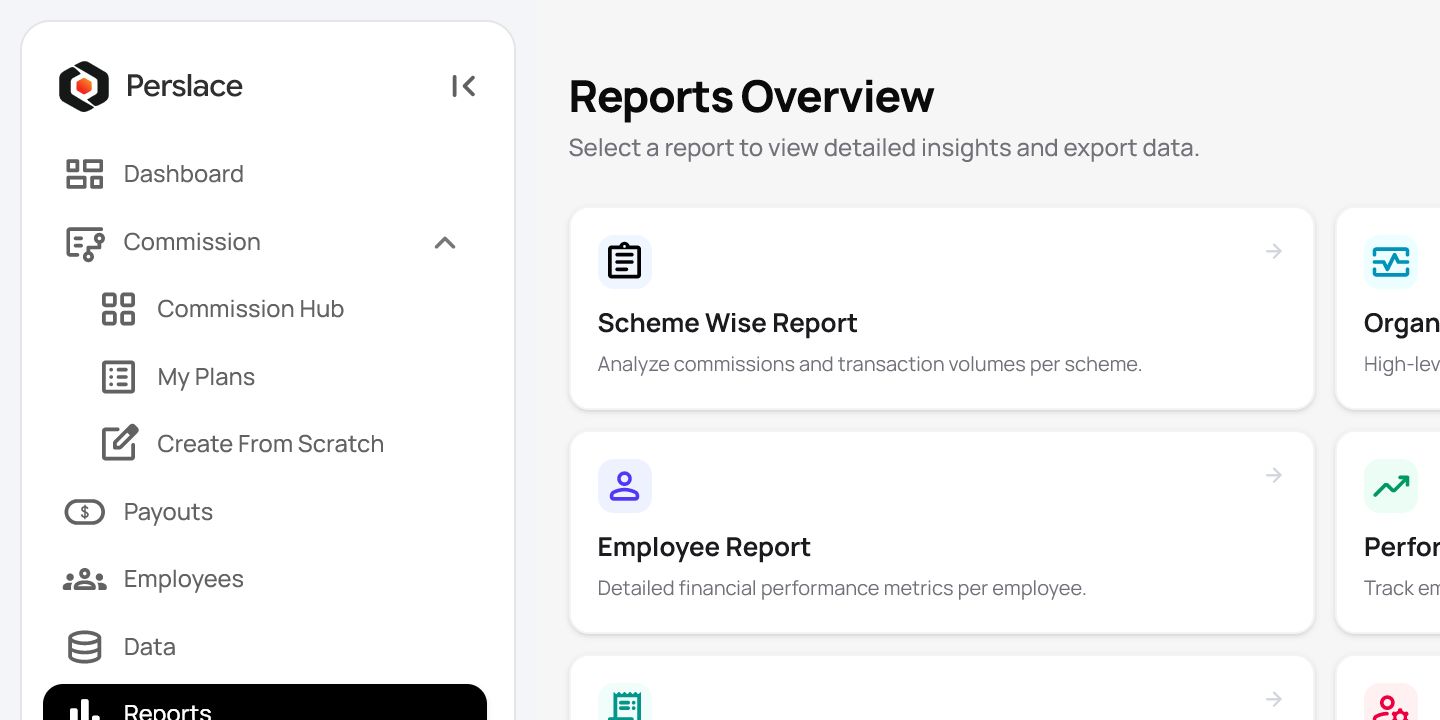Click the Perslace brand name
Image resolution: width=1440 pixels, height=720 pixels.
[x=184, y=86]
